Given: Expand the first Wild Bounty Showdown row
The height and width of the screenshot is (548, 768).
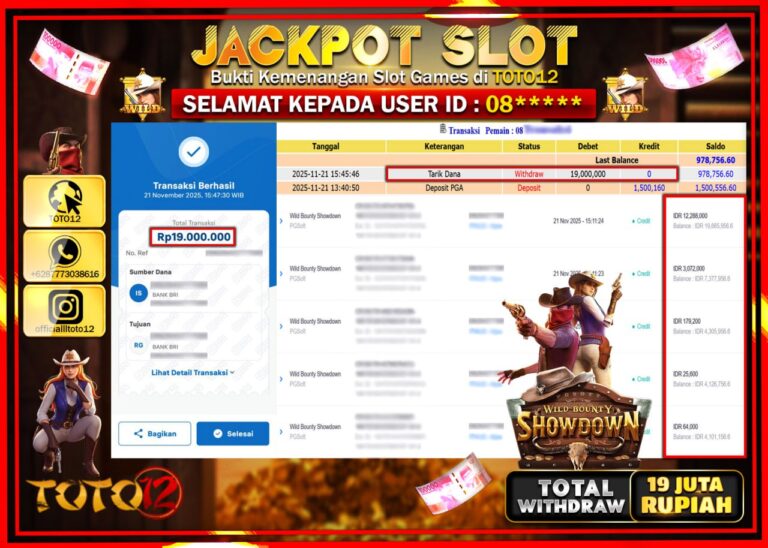Looking at the screenshot, I should (281, 221).
